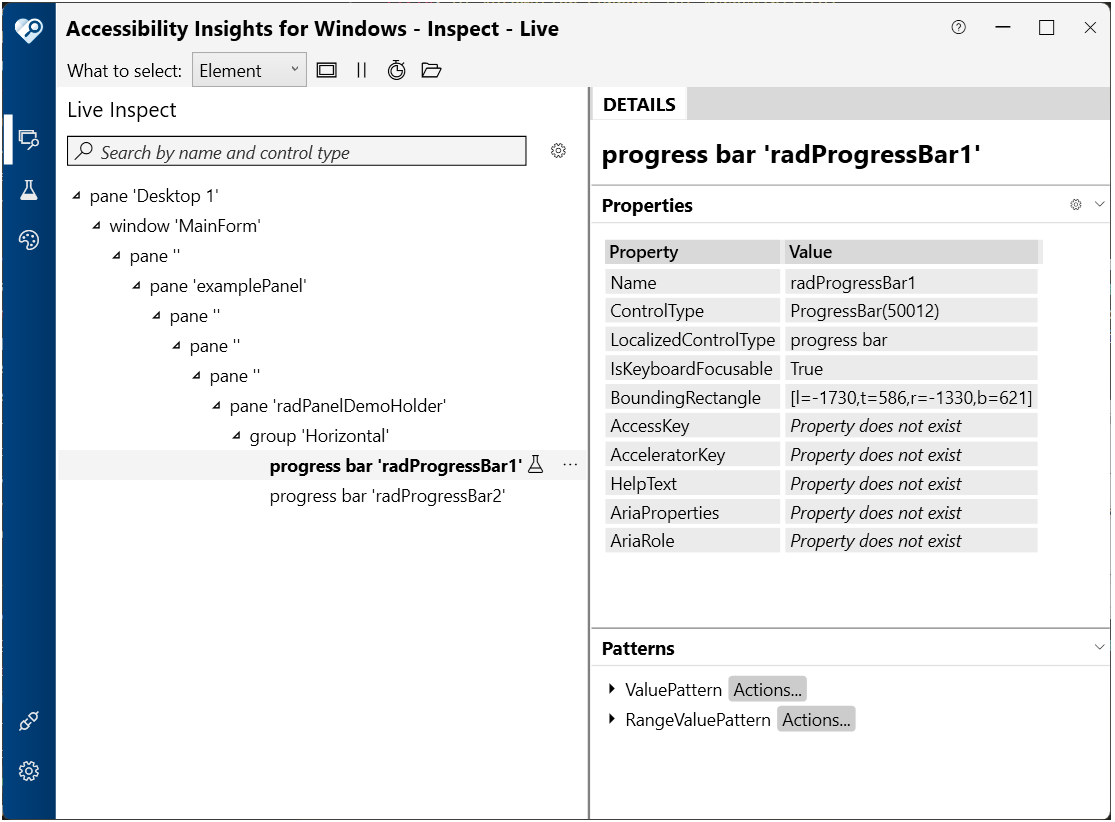1115x822 pixels.
Task: Click the LocalizedControlType property cell
Action: point(692,340)
